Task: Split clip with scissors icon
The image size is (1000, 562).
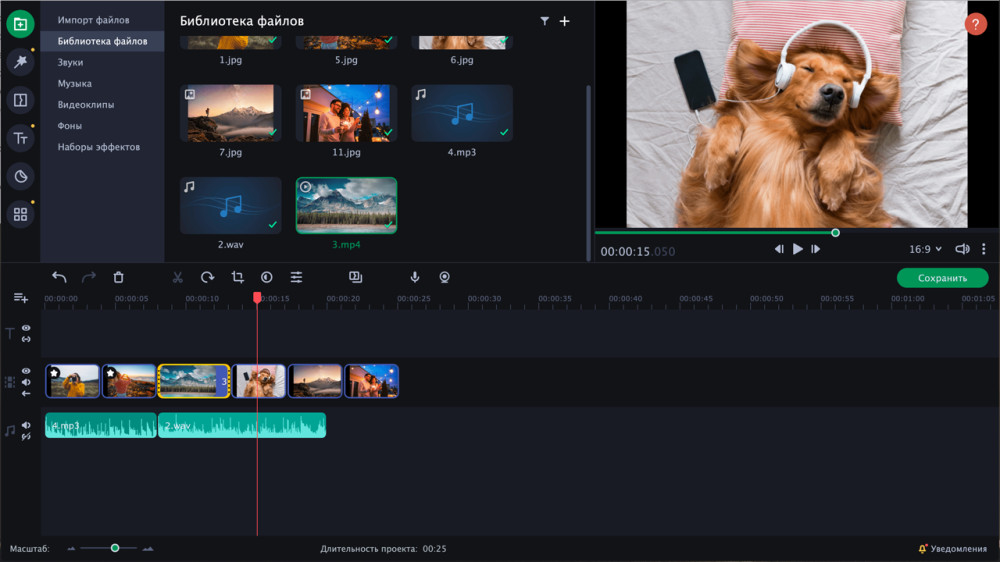Action: coord(177,277)
